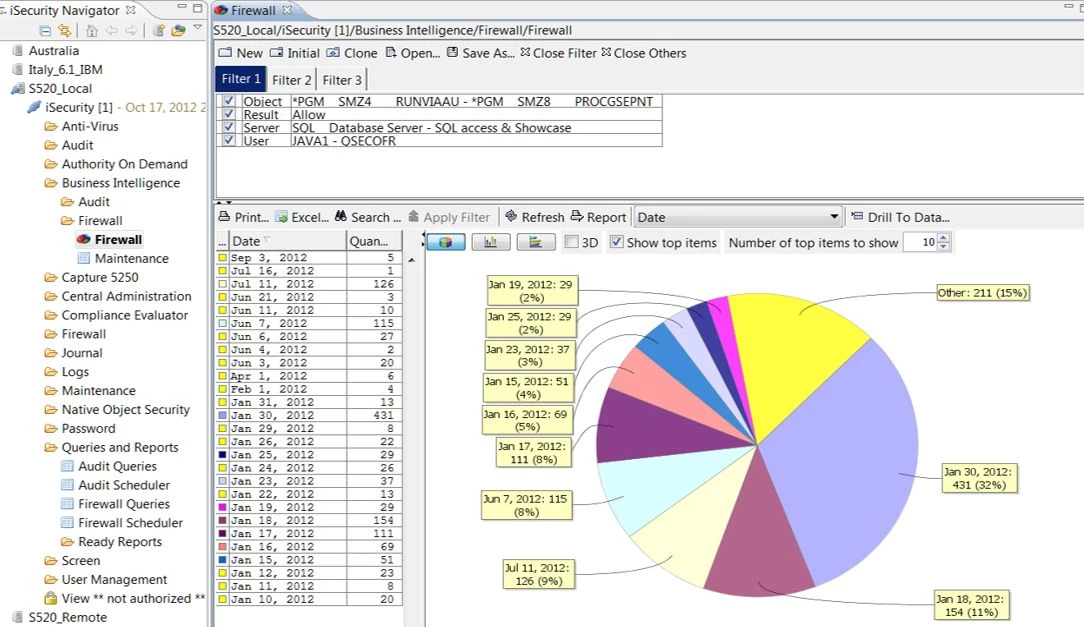Refresh the firewall chart data
Screen dimensions: 1084x627
pos(535,217)
